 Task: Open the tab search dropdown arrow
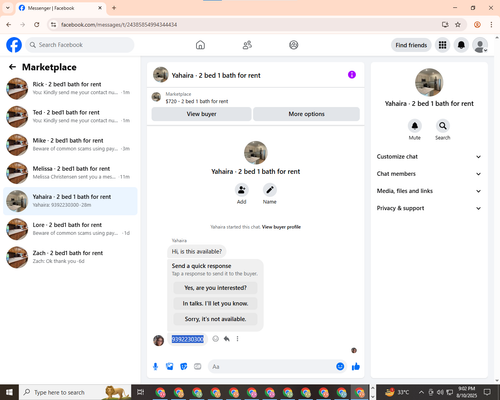point(8,8)
